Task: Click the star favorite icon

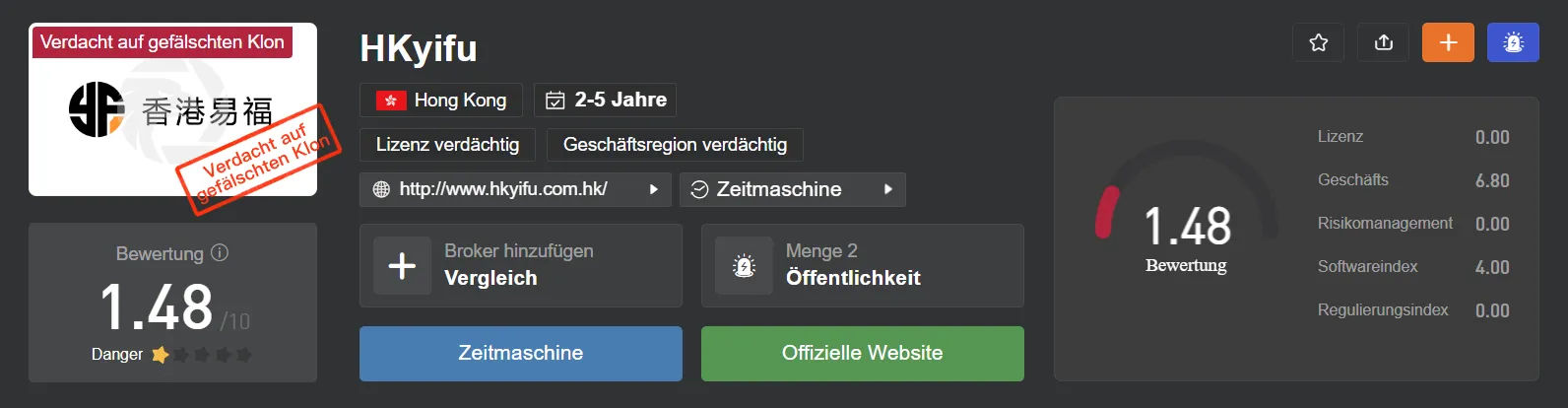Action: [1318, 42]
